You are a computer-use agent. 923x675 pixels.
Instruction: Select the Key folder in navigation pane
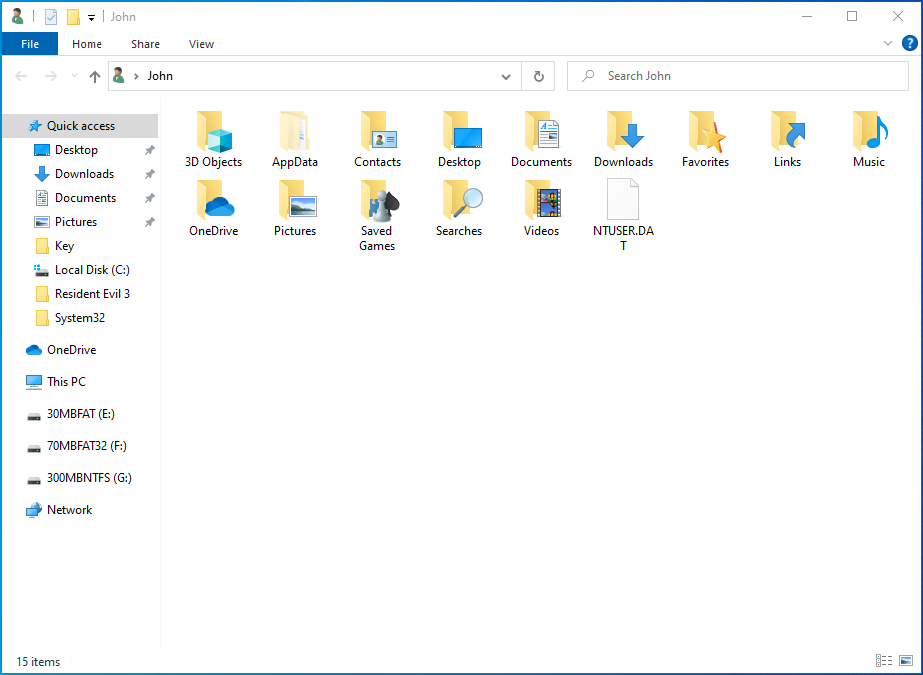point(64,246)
